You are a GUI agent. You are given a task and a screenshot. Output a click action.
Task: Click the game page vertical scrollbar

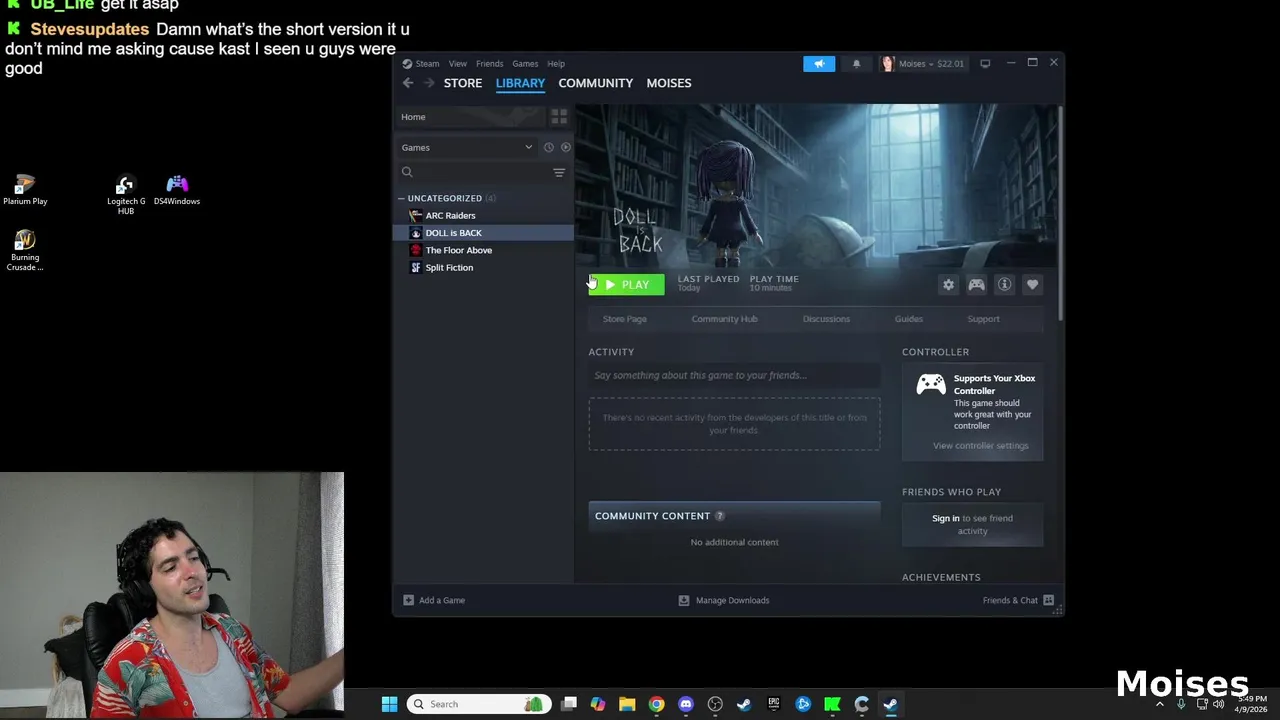click(x=1059, y=214)
